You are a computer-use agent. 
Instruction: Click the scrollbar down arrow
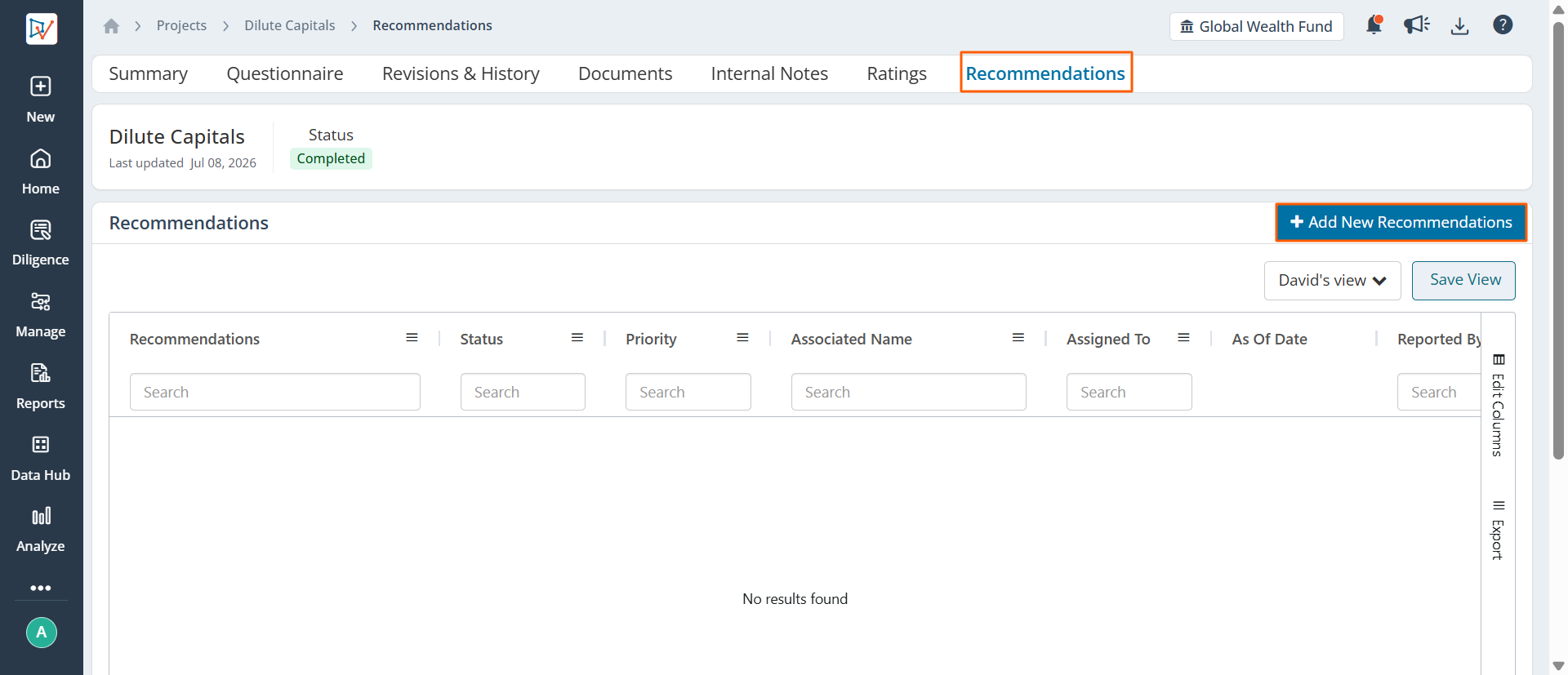point(1558,666)
